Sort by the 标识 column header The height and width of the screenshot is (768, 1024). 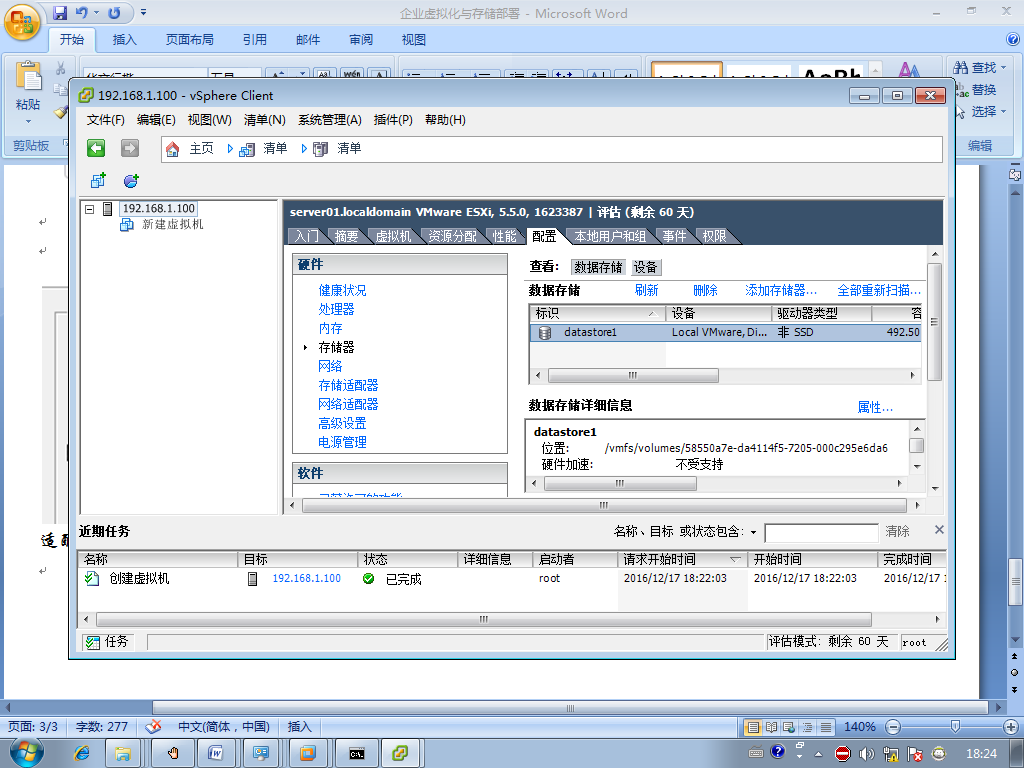click(598, 313)
